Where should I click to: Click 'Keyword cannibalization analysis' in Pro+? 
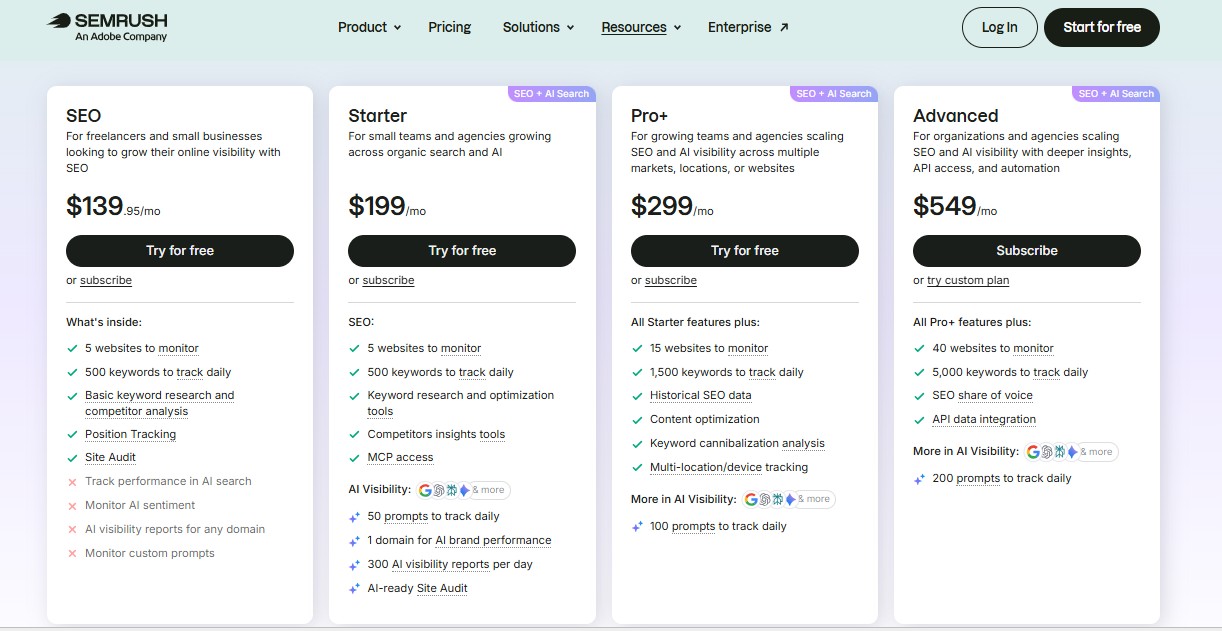pyautogui.click(x=737, y=443)
